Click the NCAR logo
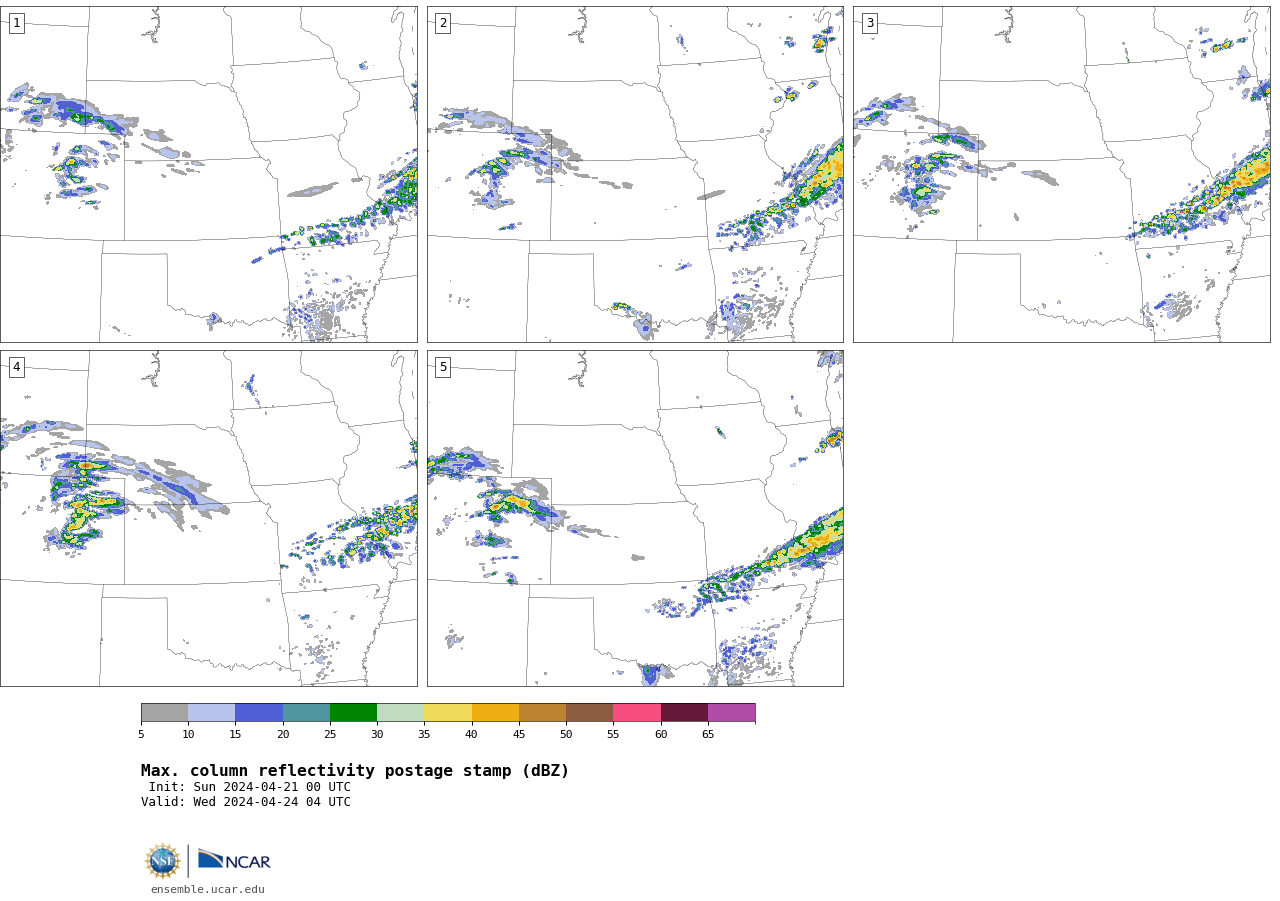Viewport: 1280px width, 901px height. pyautogui.click(x=234, y=860)
